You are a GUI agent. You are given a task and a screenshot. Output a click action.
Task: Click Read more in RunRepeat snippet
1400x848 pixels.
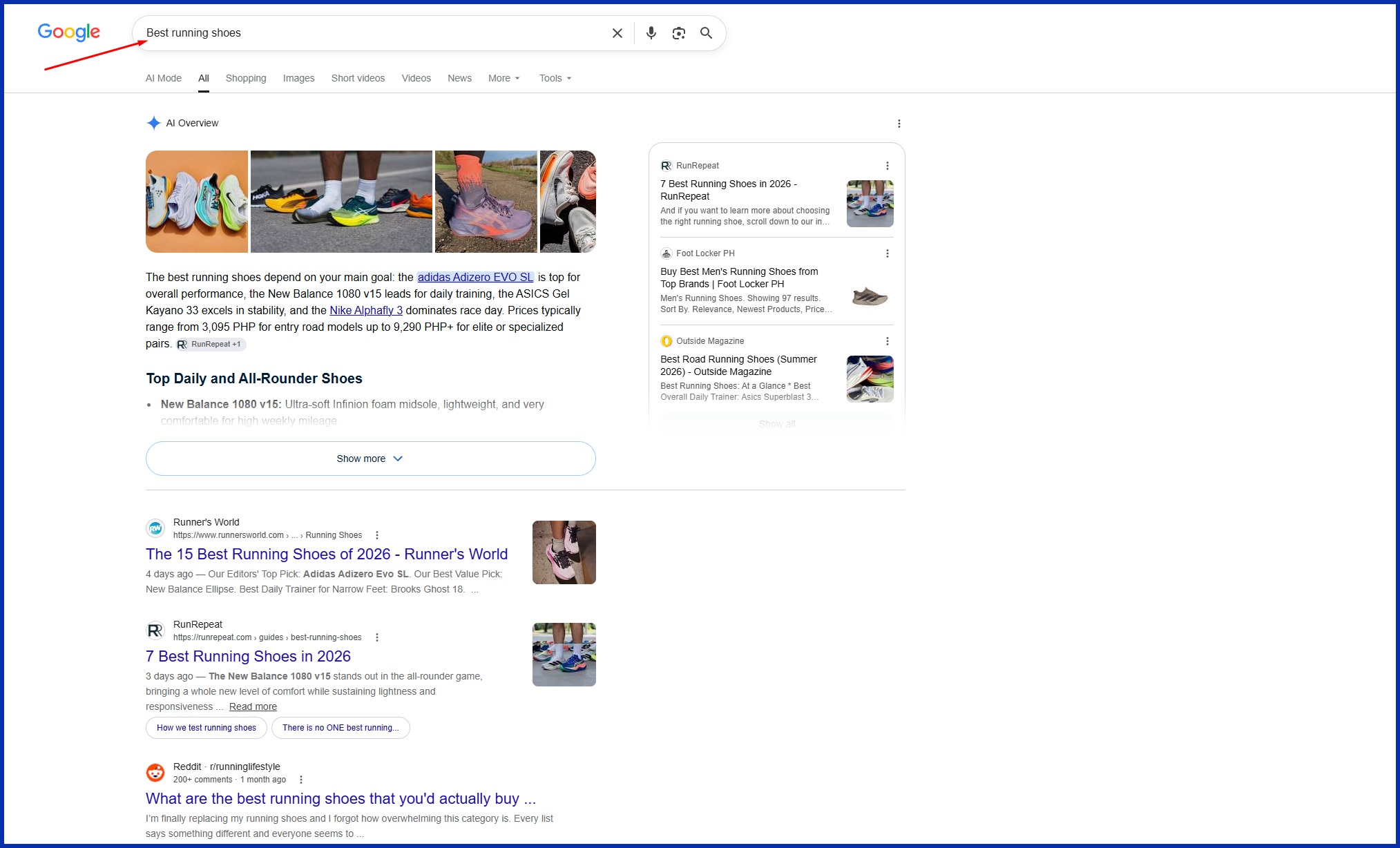click(253, 706)
